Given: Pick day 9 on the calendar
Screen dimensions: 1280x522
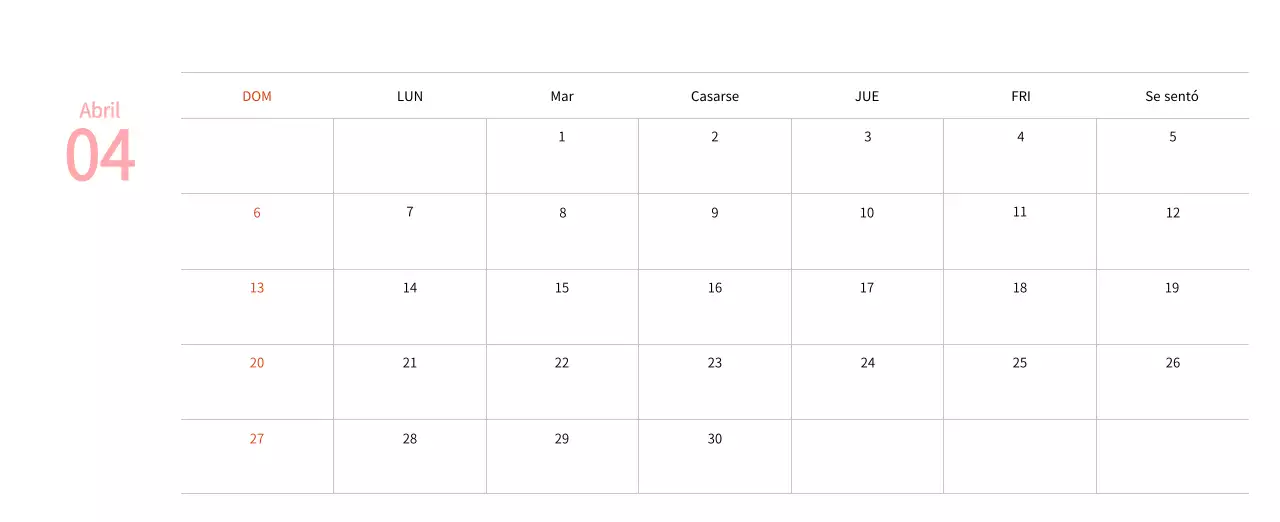Looking at the screenshot, I should point(715,213).
